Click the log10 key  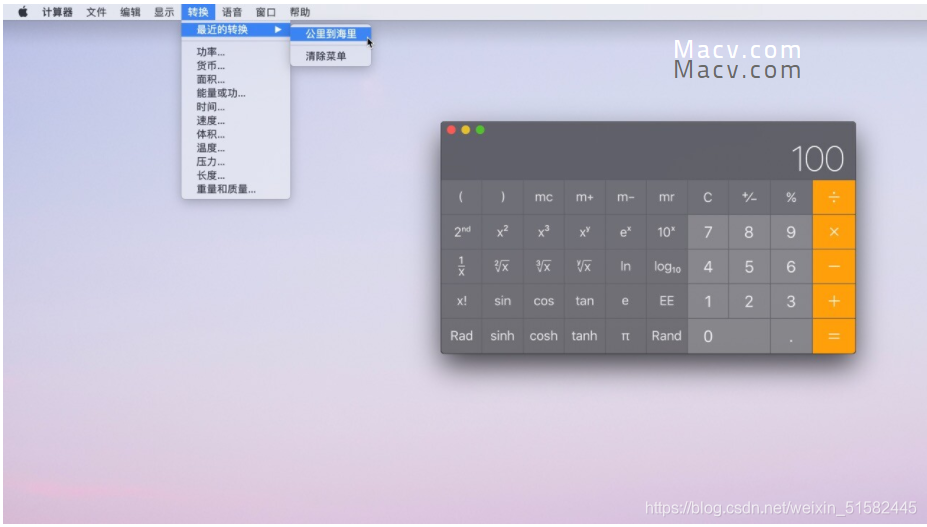click(667, 267)
